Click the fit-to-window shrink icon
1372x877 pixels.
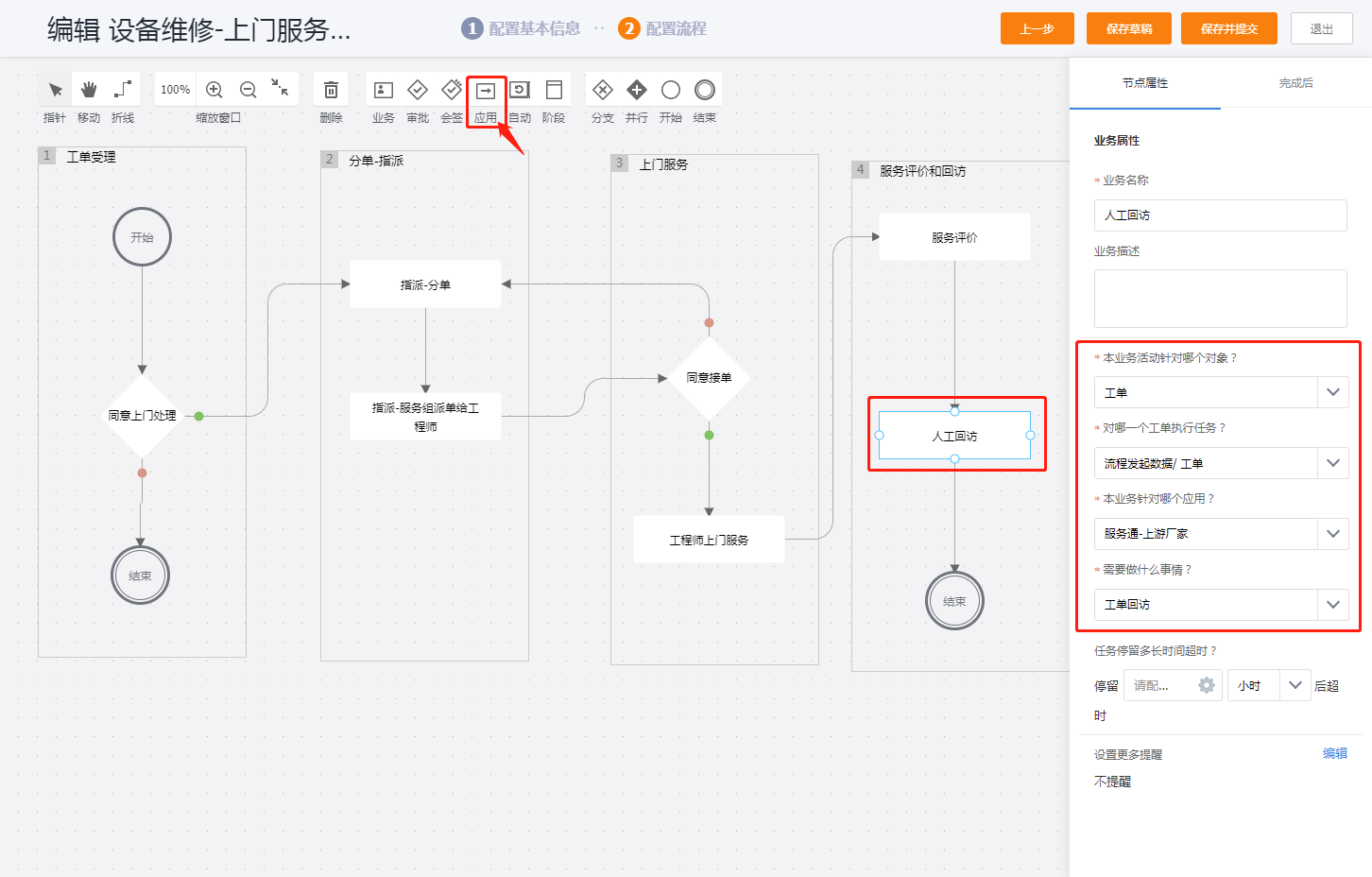coord(280,88)
